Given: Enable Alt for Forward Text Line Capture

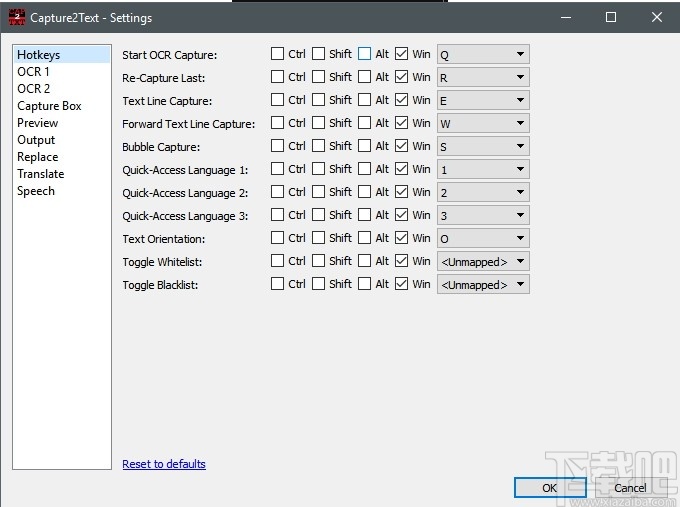Looking at the screenshot, I should coord(364,123).
